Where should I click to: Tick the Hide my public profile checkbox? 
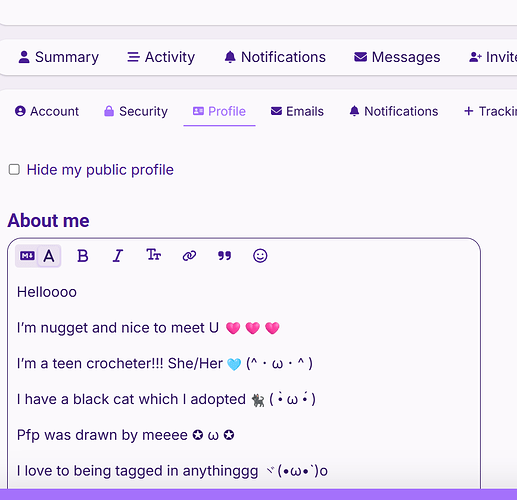click(x=14, y=169)
